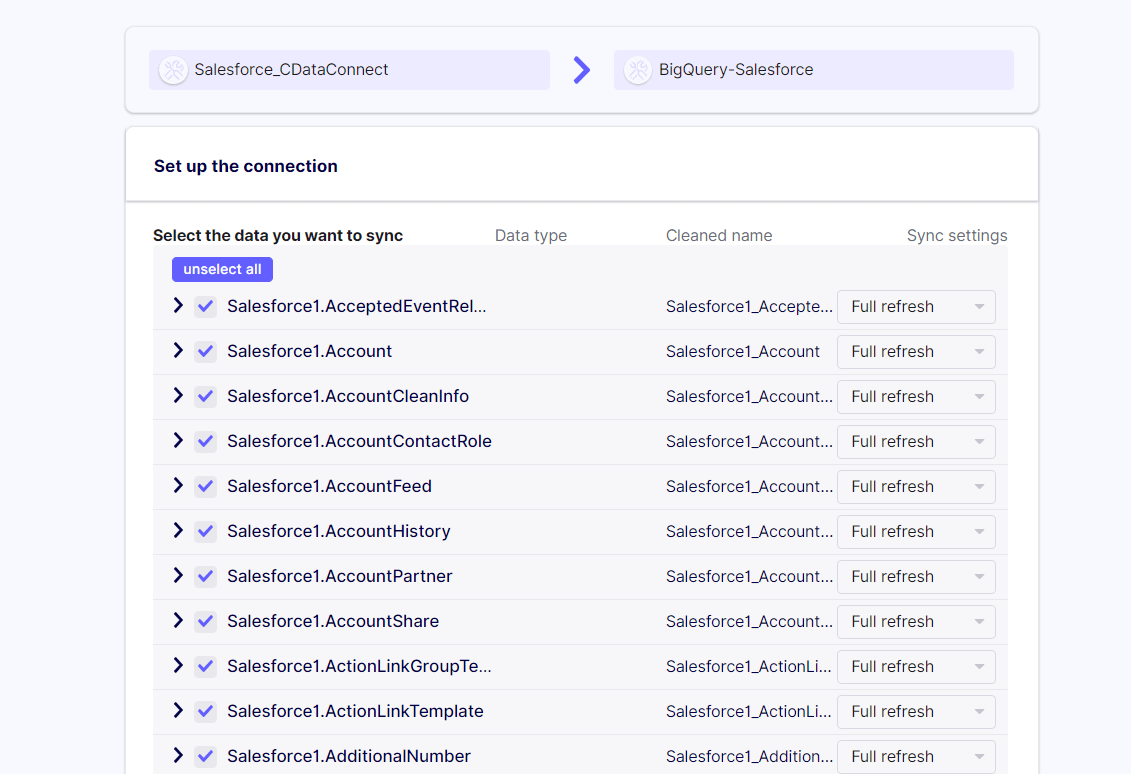Open the sync mode dropdown for Salesforce1.Account
Image resolution: width=1131 pixels, height=774 pixels.
coord(915,352)
